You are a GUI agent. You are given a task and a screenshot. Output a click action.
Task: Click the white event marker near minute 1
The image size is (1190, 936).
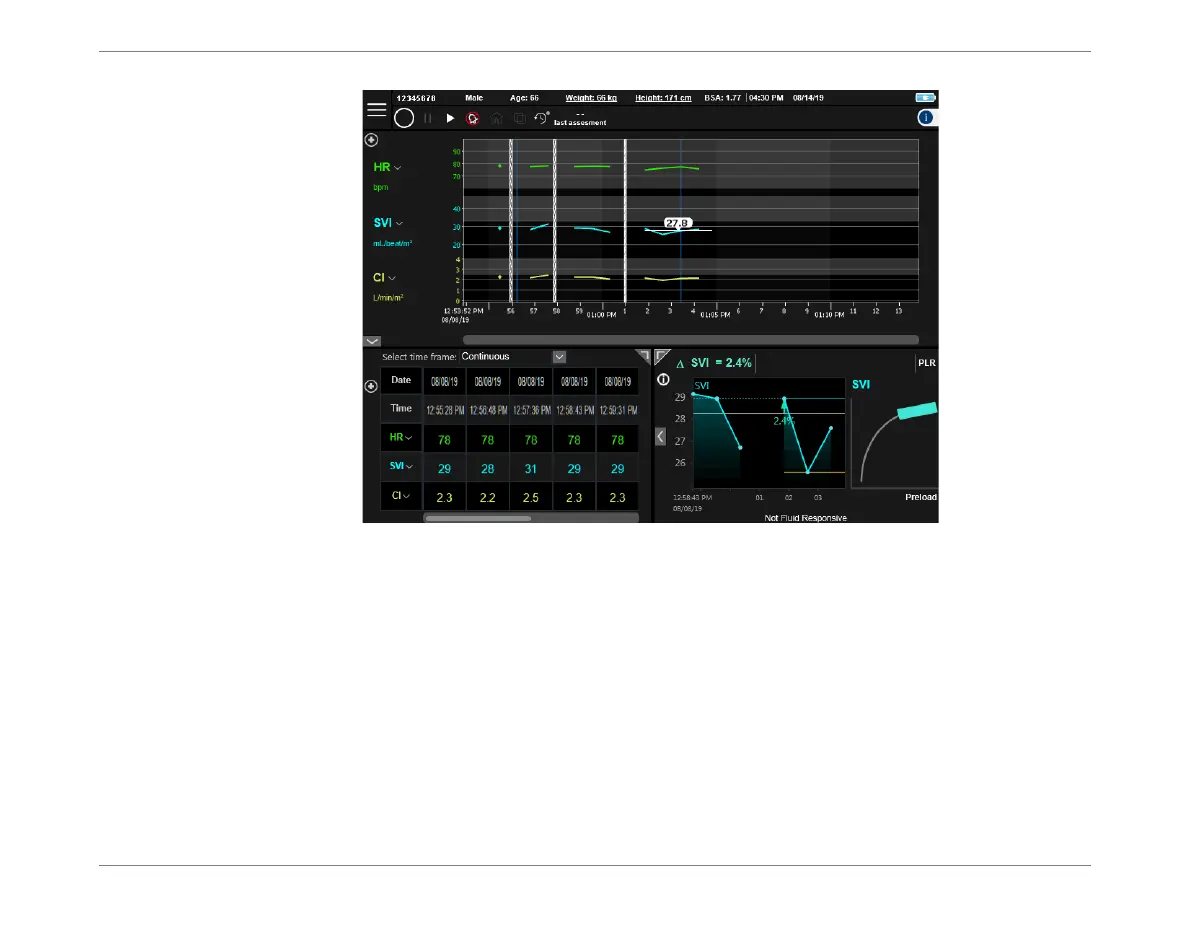click(x=625, y=221)
